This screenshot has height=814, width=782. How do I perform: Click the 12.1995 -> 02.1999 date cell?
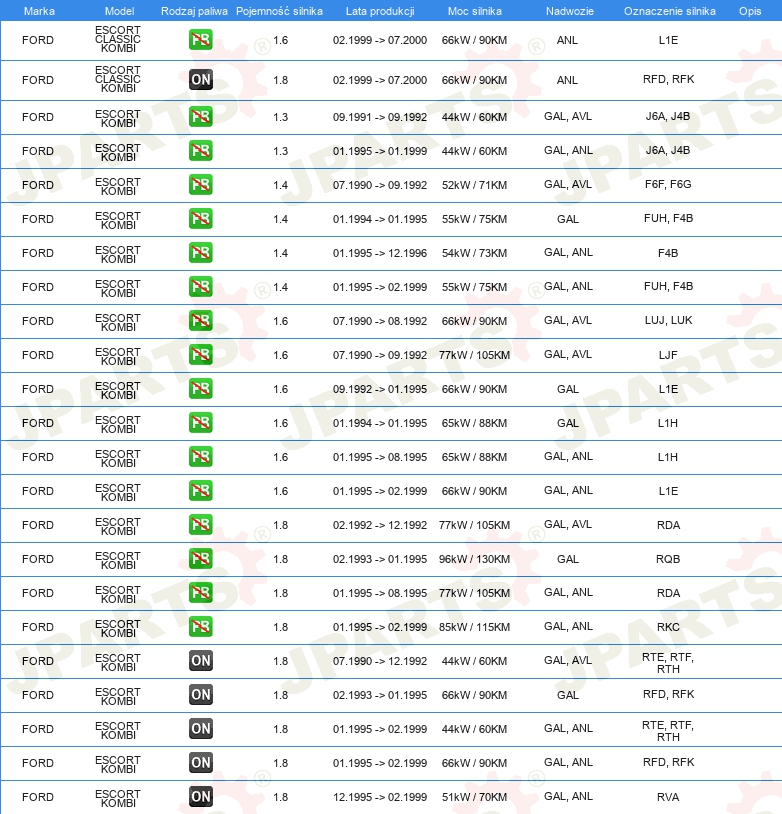[x=380, y=797]
